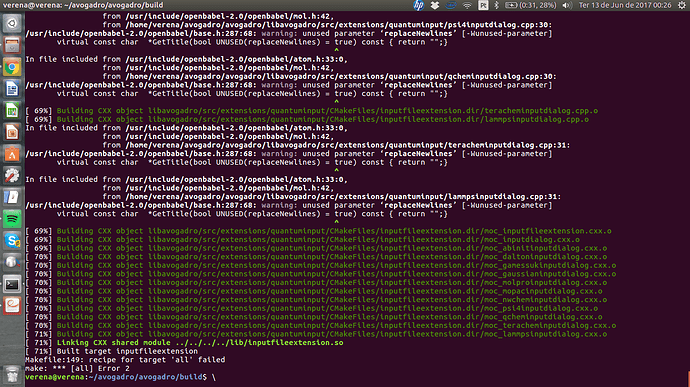This screenshot has height=387, width=690.
Task: Click the moc_nwcheminputdialog.cxx.o build line
Action: 316,300
